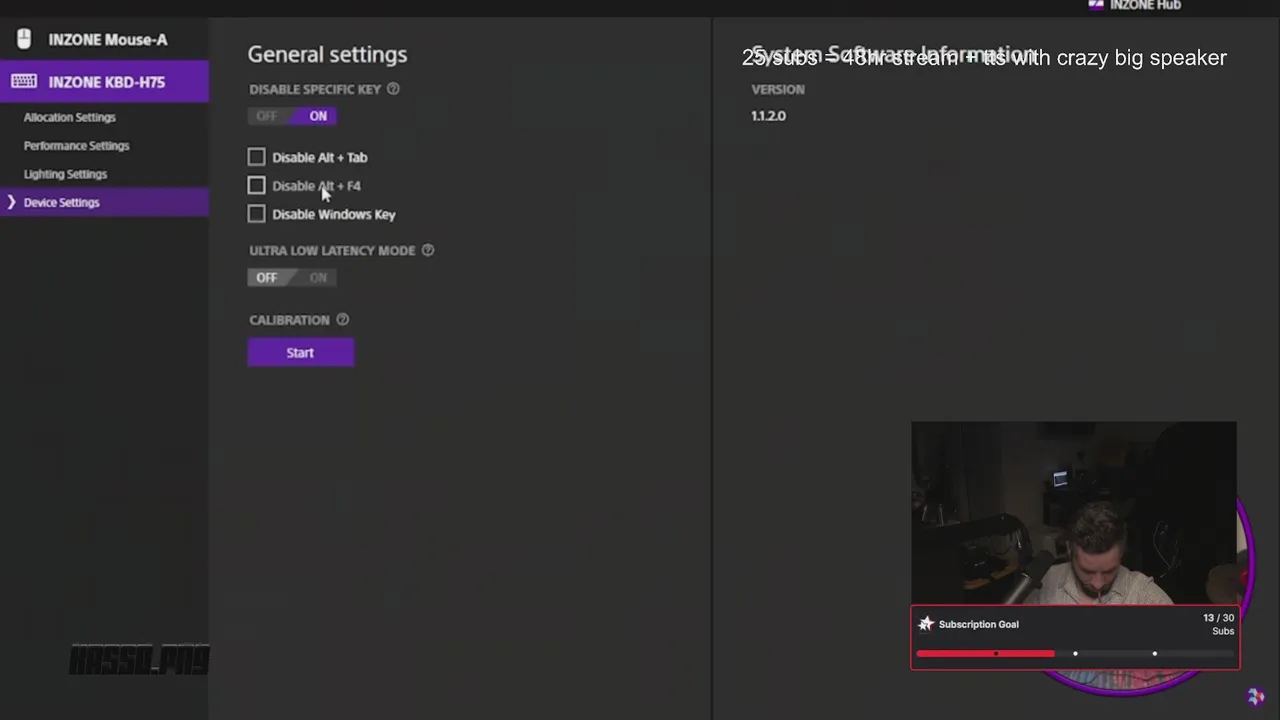
Task: Open the Calibration help icon
Action: [x=343, y=319]
